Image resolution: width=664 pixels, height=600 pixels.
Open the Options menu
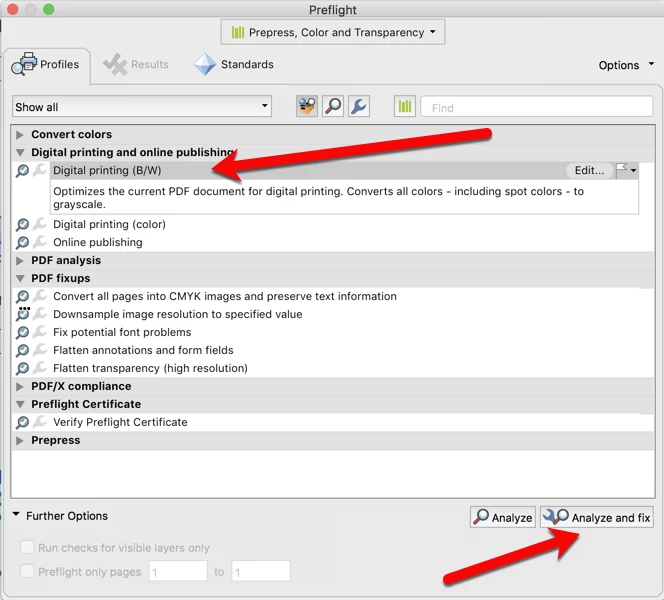coord(626,65)
